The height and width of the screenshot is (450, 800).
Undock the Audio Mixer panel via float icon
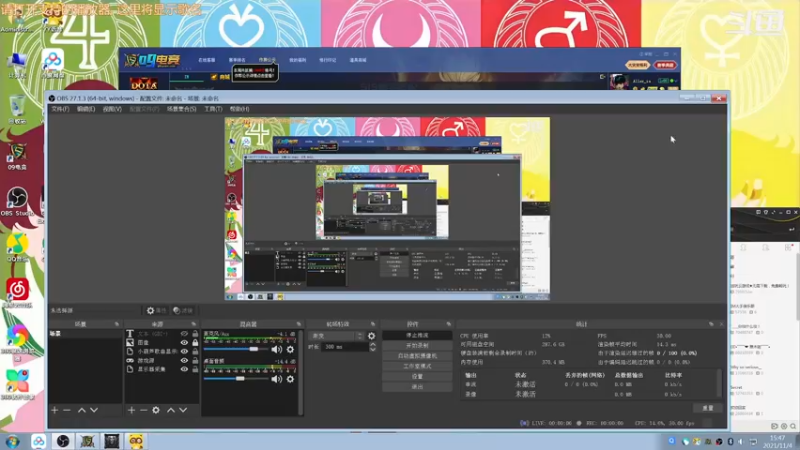(298, 324)
